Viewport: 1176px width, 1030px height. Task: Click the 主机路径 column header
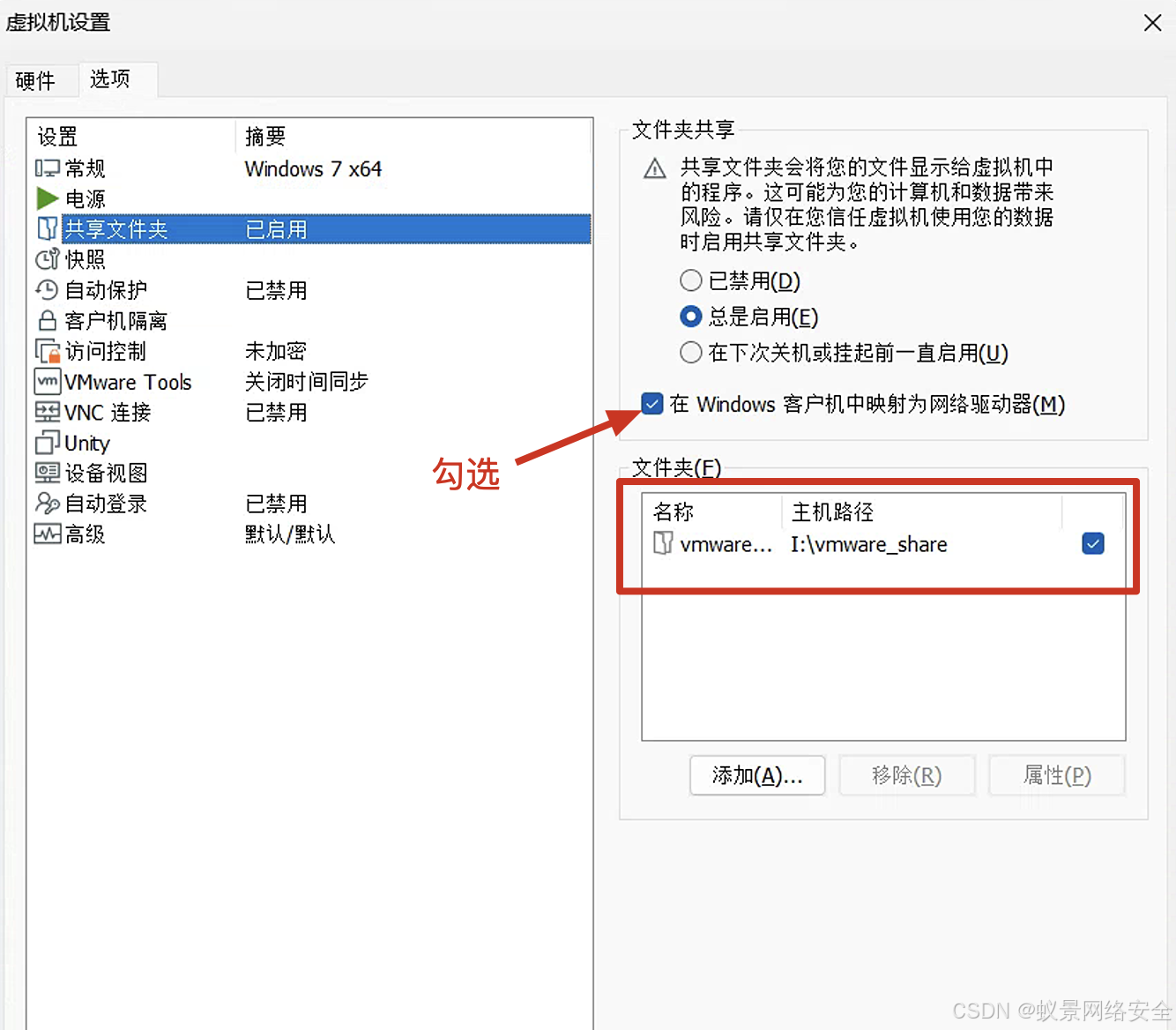(922, 511)
